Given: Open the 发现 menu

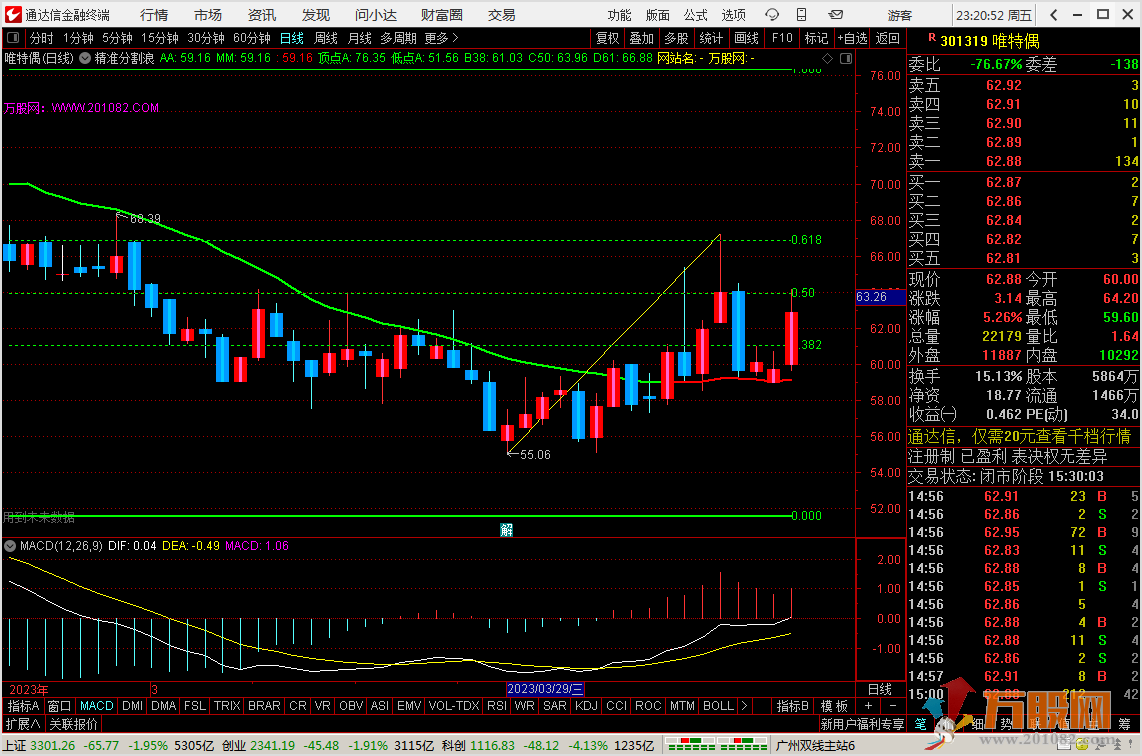Looking at the screenshot, I should coord(315,15).
